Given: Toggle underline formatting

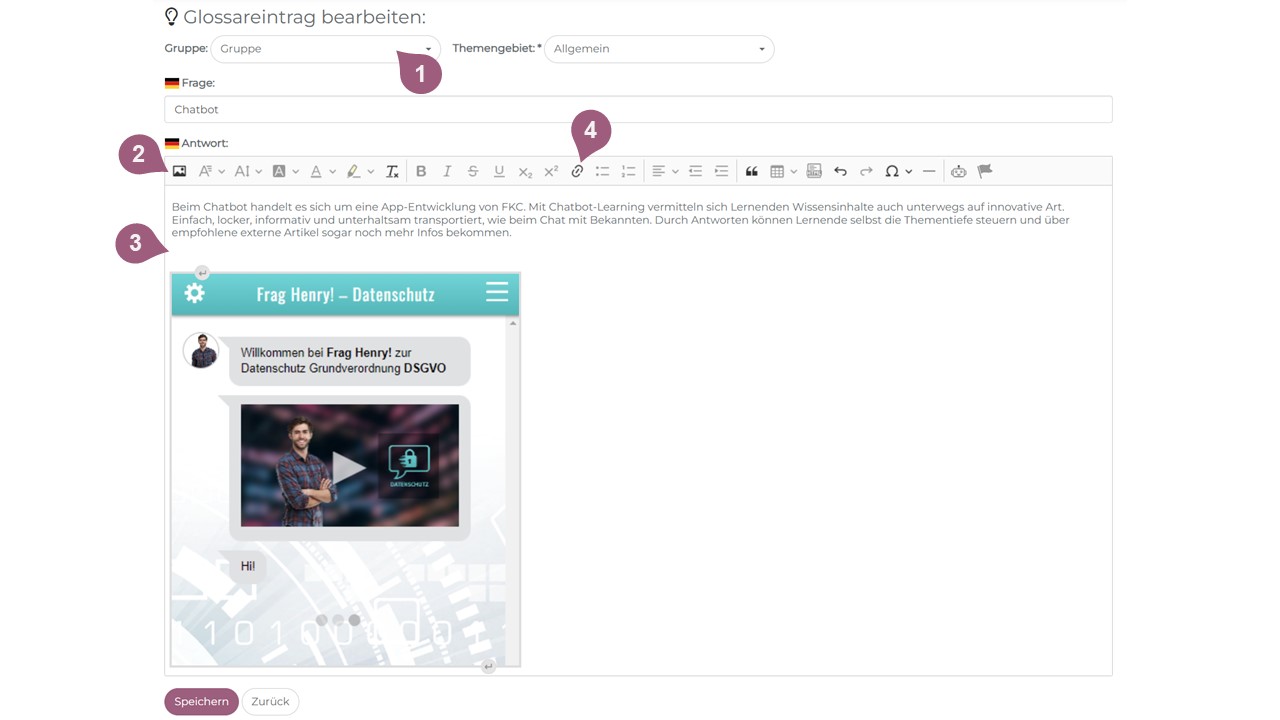Looking at the screenshot, I should 499,171.
